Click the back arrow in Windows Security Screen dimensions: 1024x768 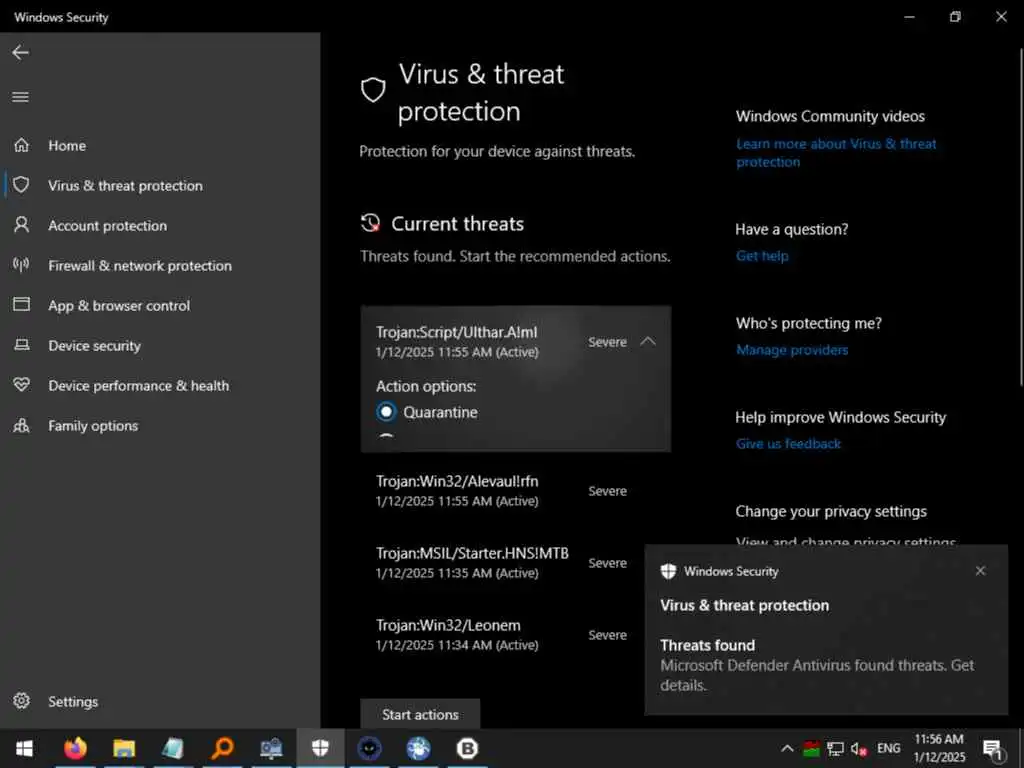pos(20,52)
